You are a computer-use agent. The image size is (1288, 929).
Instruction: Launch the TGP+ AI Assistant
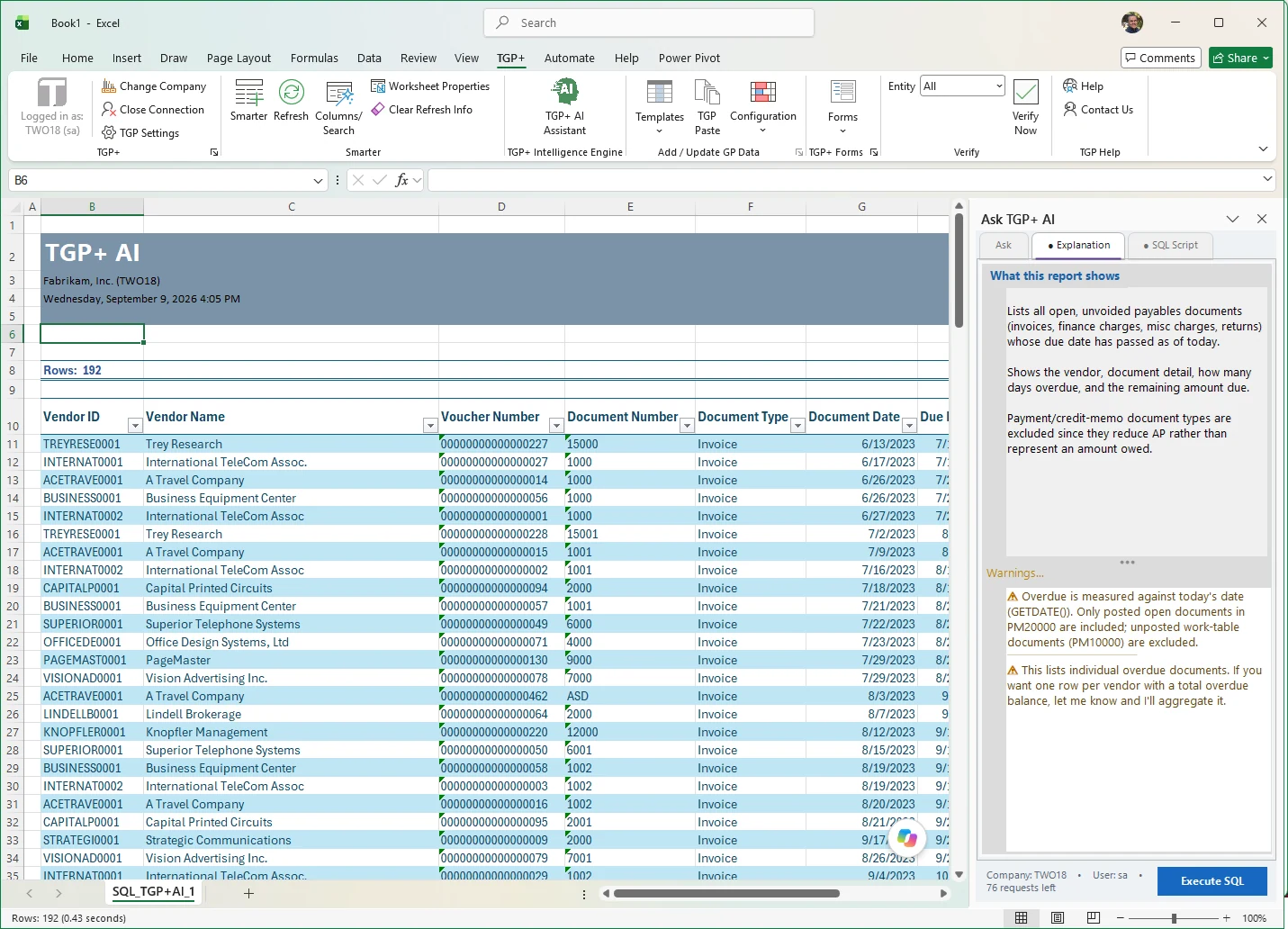(564, 107)
